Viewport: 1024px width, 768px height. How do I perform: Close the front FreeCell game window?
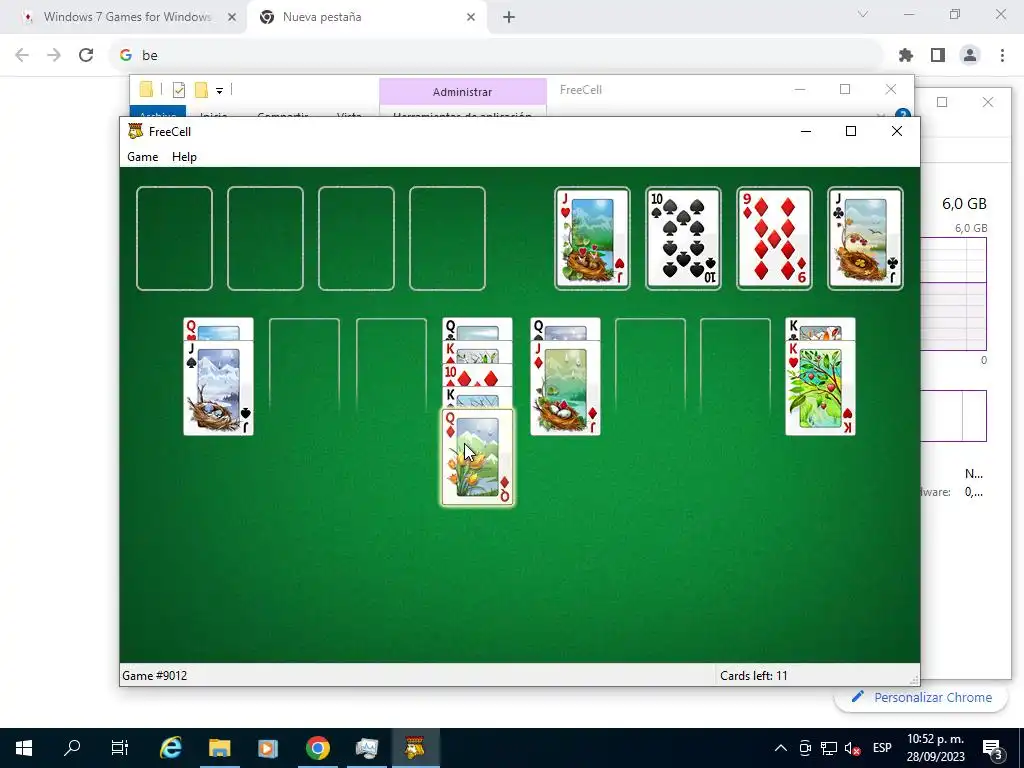[897, 131]
